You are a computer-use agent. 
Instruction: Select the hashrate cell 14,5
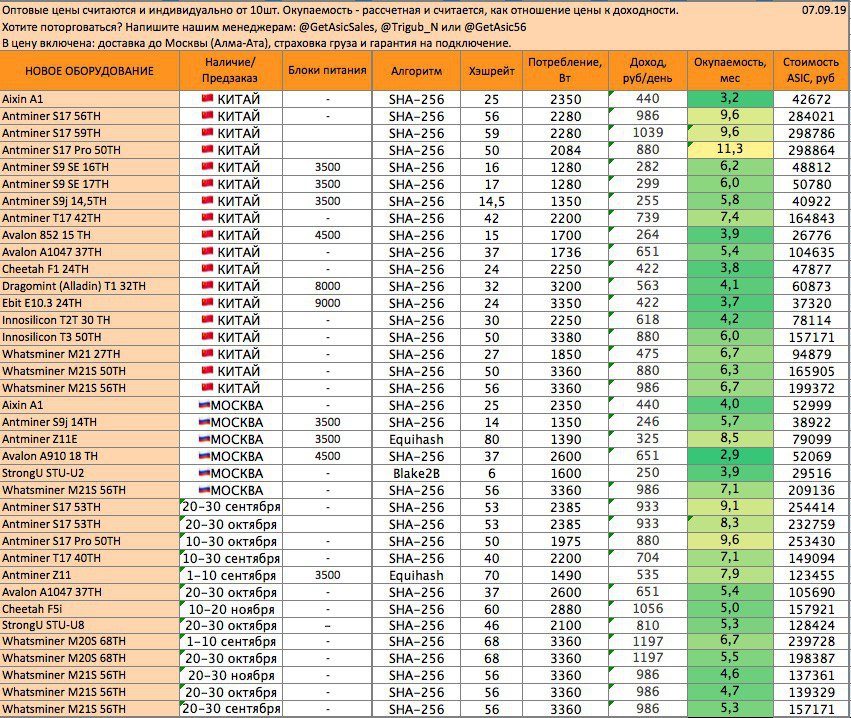492,201
